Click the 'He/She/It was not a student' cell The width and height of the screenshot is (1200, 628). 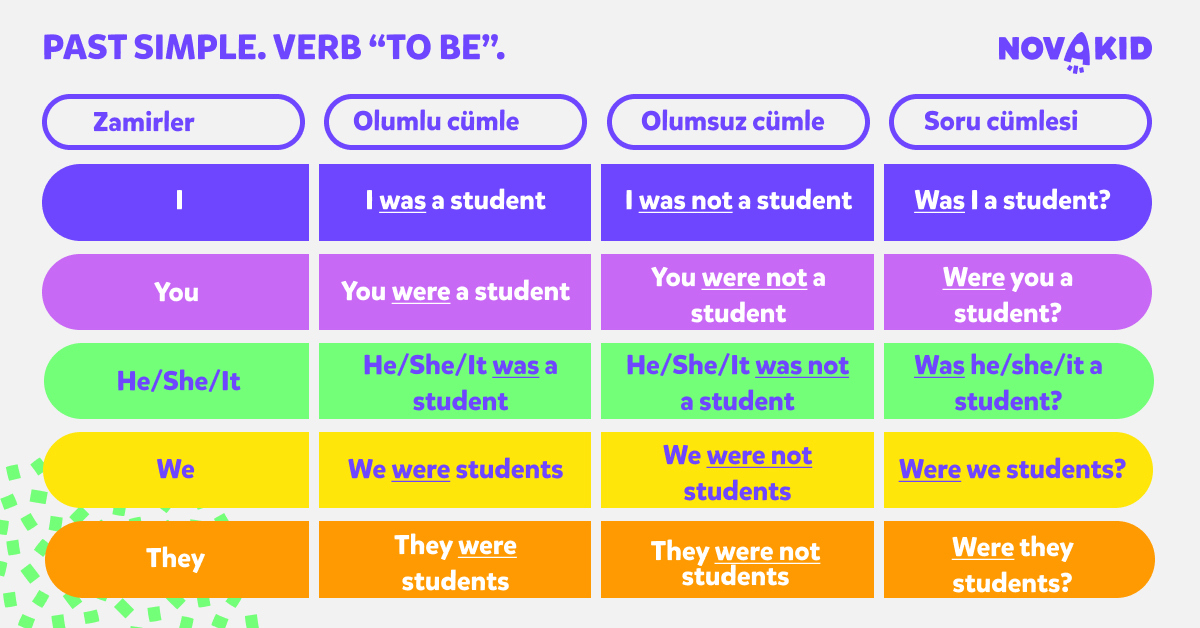[x=737, y=381]
